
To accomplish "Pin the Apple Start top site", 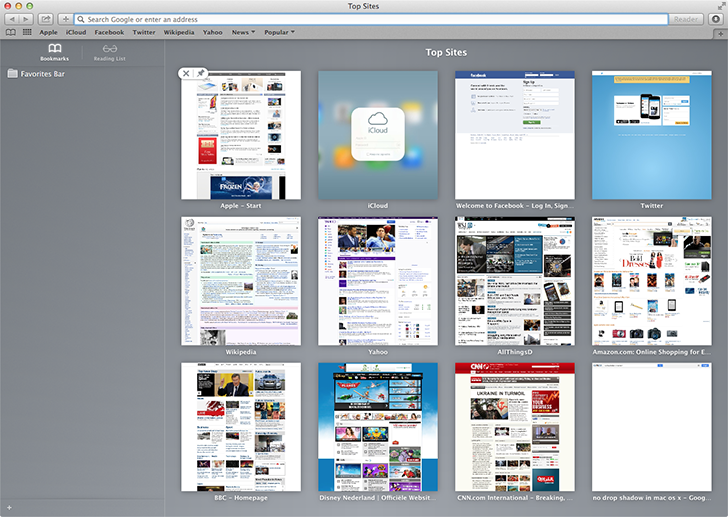I will tap(200, 73).
